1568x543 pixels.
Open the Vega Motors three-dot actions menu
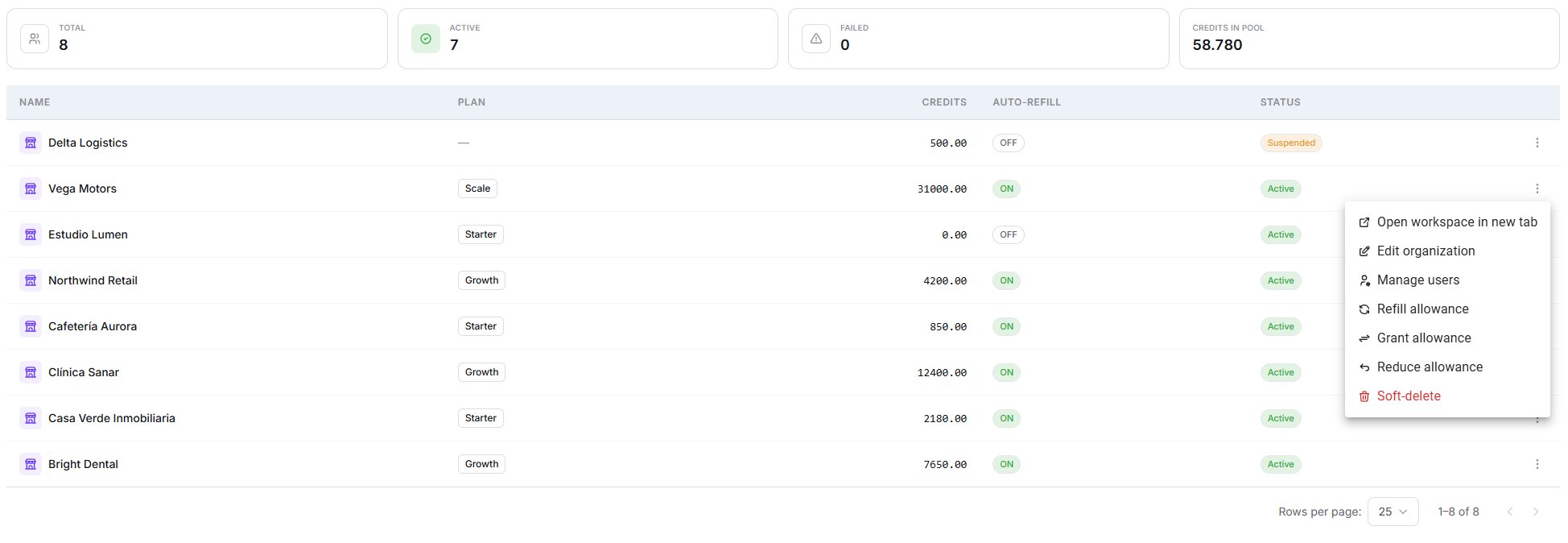[x=1537, y=189]
